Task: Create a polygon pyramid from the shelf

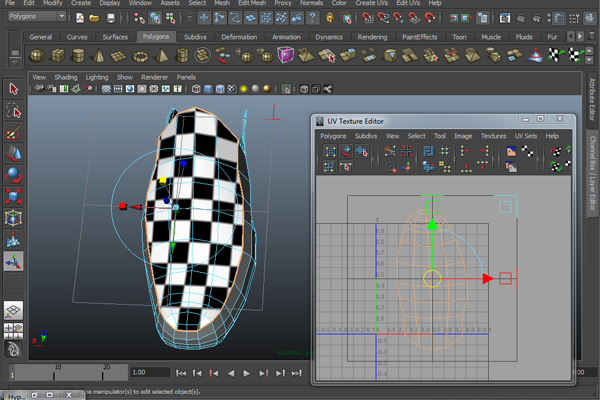Action: pyautogui.click(x=161, y=56)
